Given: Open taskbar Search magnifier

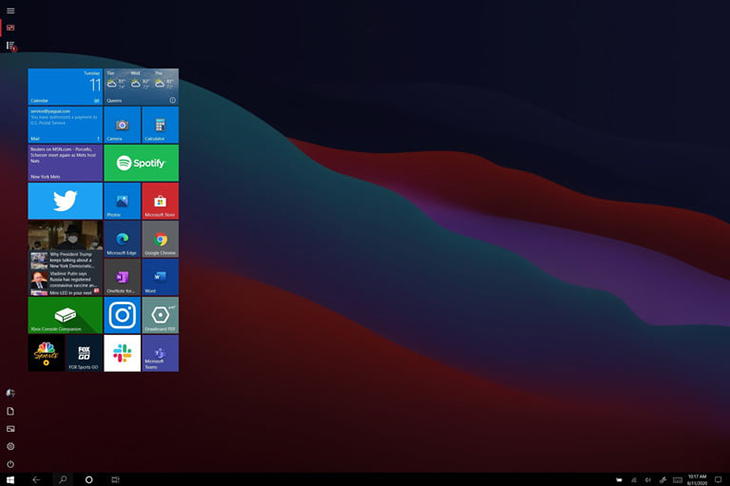Looking at the screenshot, I should point(62,479).
